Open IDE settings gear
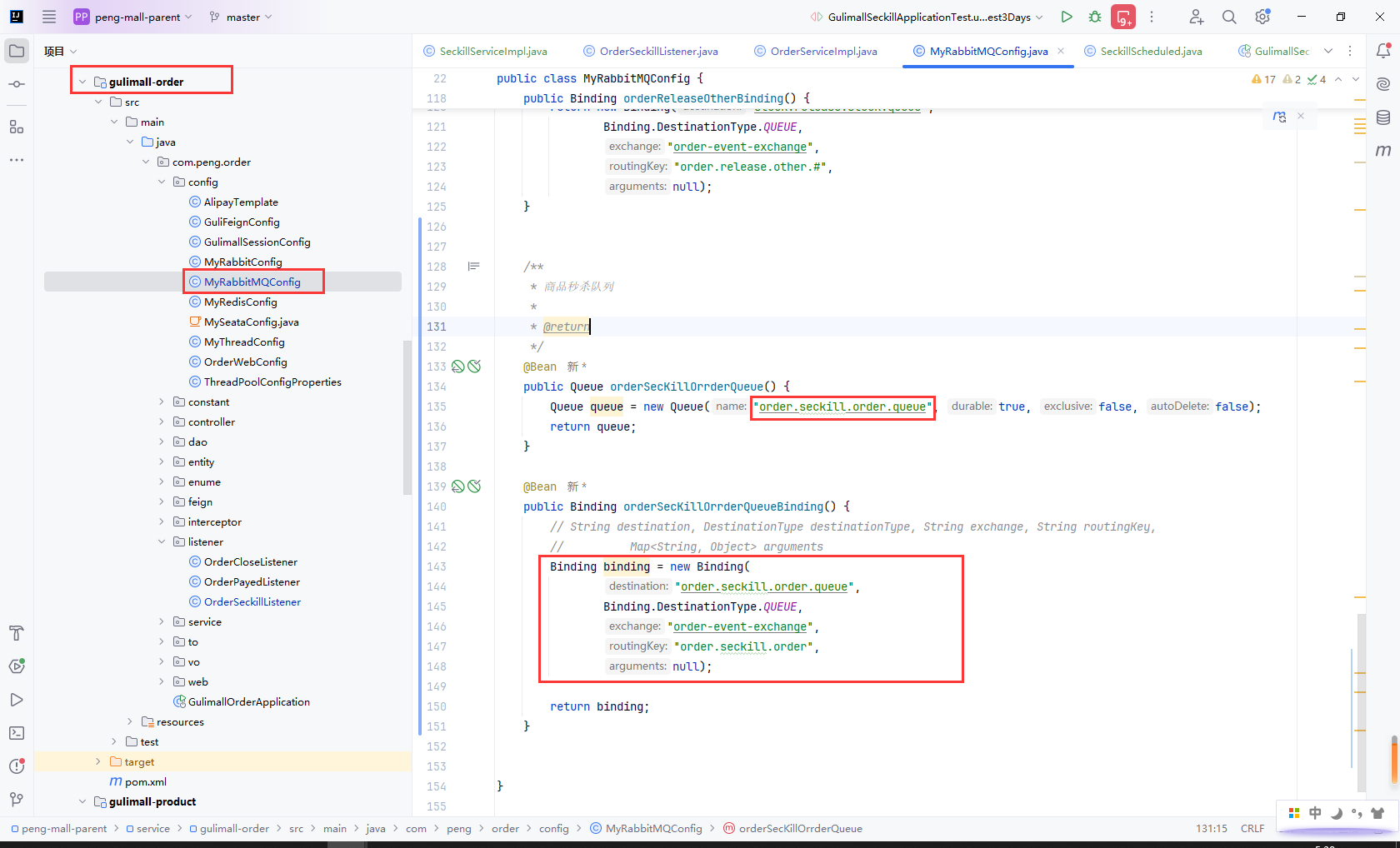 click(x=1262, y=17)
